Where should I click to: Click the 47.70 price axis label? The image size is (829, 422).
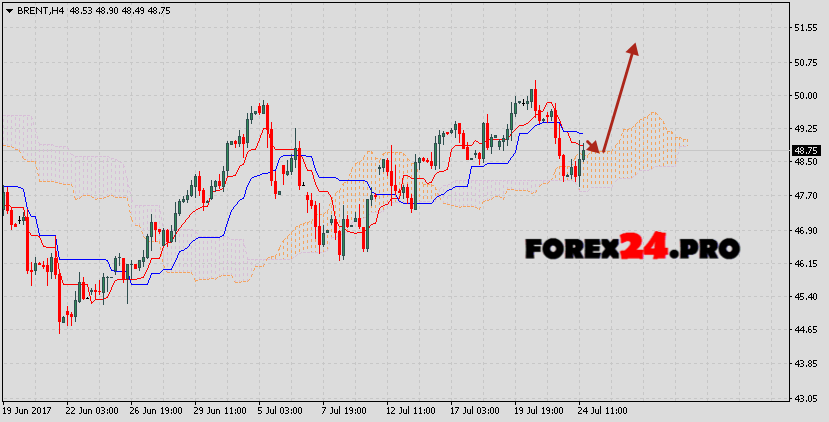coord(805,197)
